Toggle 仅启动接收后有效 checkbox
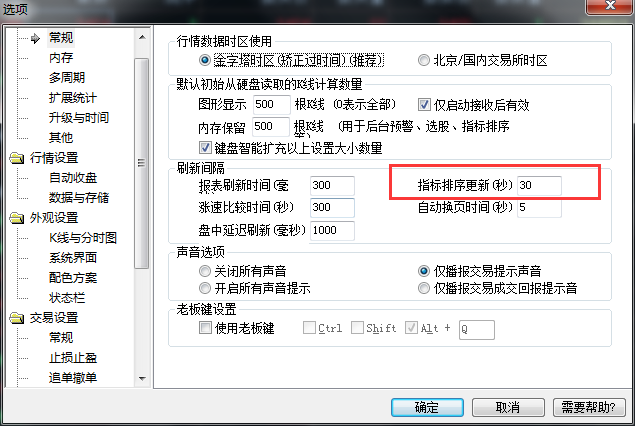 click(424, 105)
